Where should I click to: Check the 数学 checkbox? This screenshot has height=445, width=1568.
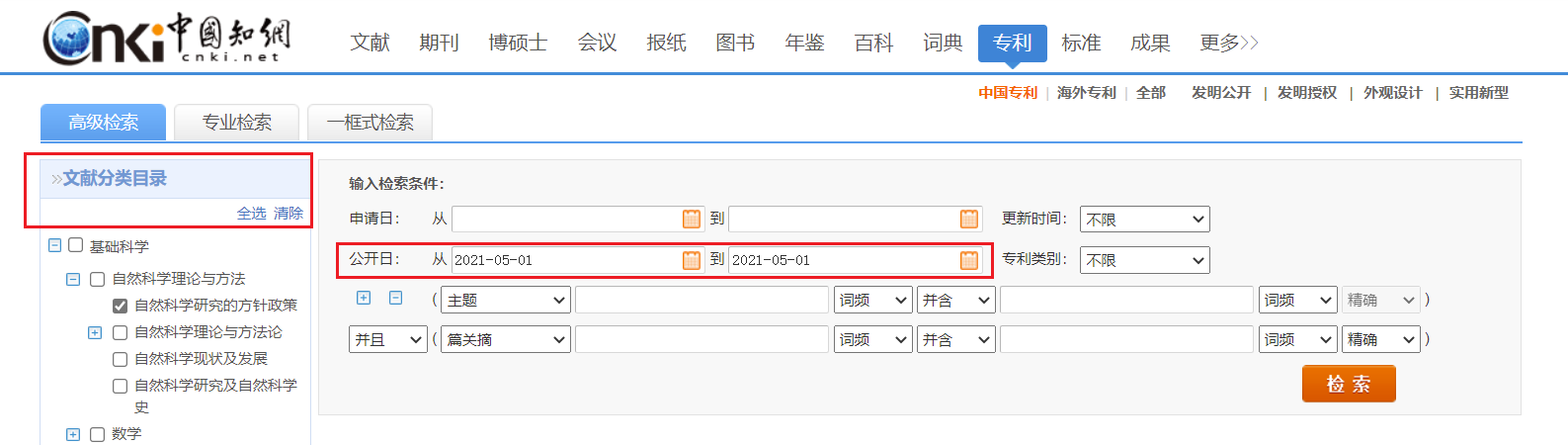[97, 434]
